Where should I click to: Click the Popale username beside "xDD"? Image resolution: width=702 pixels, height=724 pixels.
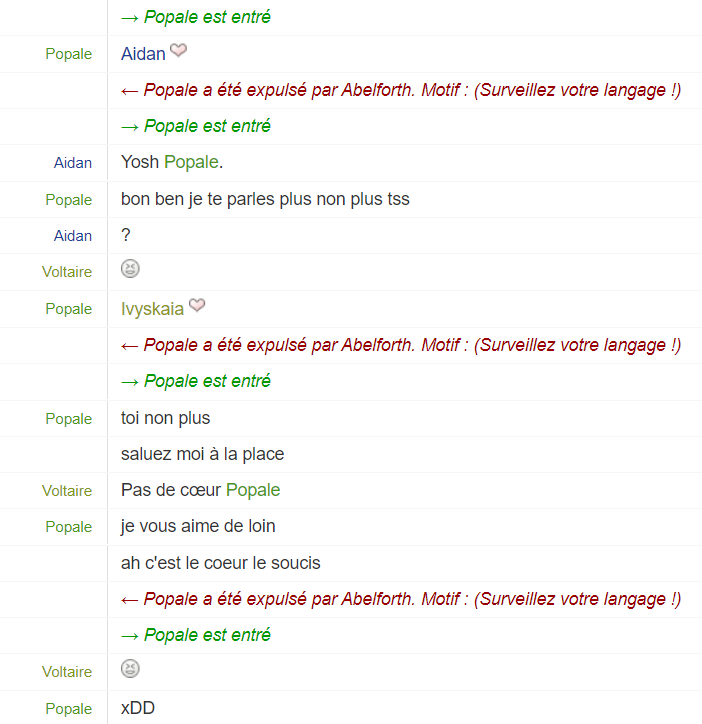tap(69, 709)
